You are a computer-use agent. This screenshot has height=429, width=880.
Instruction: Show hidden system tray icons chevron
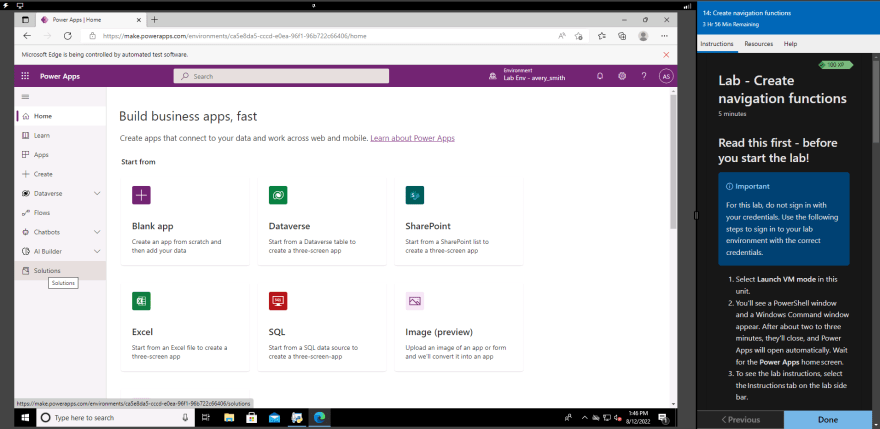coord(586,417)
